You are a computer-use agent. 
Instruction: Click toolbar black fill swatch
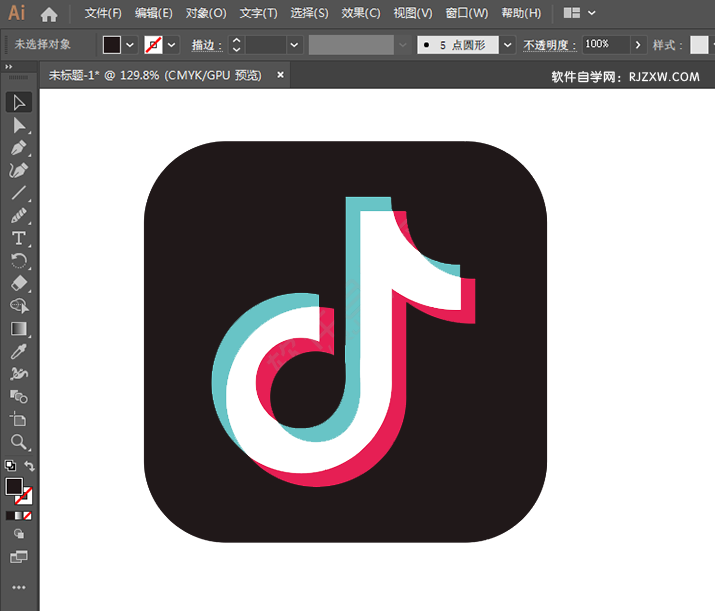coord(14,486)
